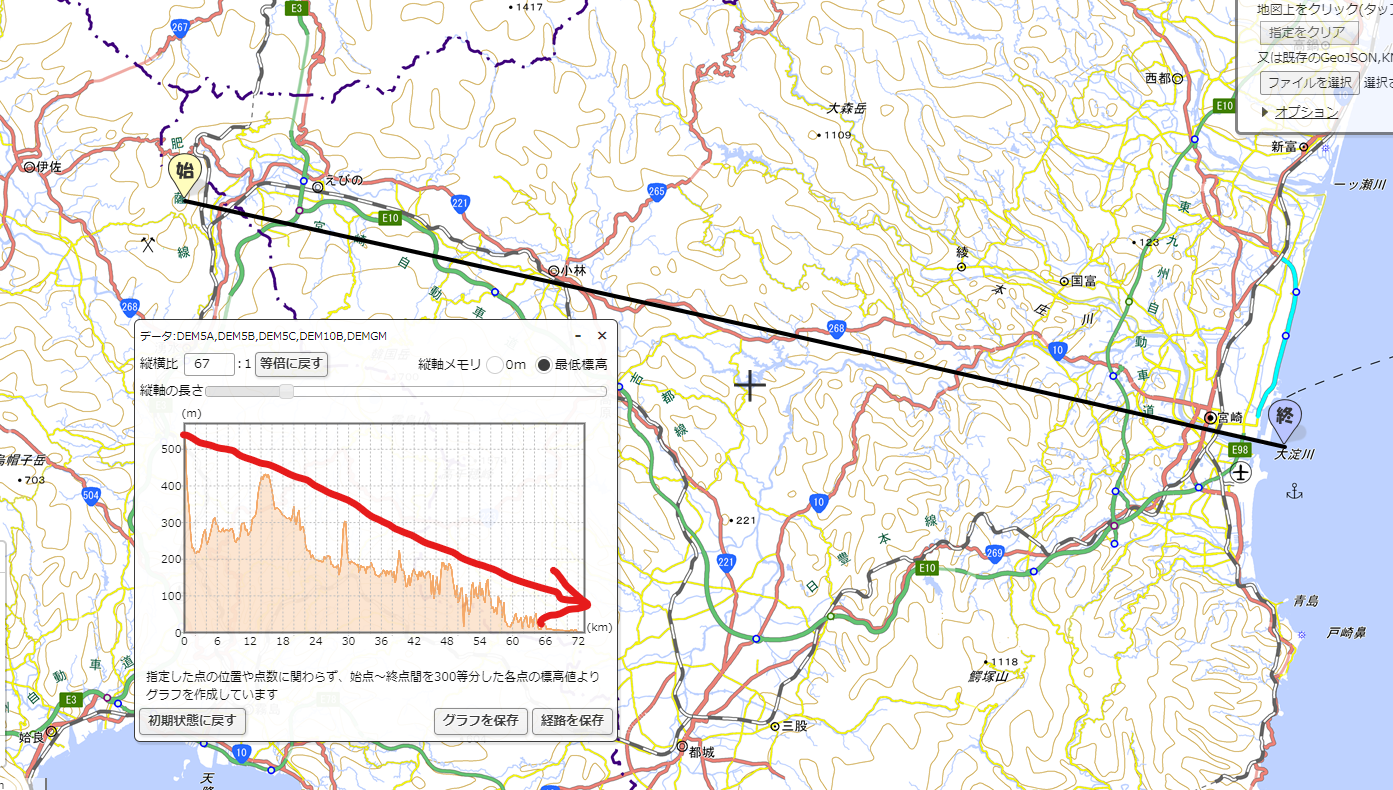Viewport: 1393px width, 790px height.
Task: Click the yellow 始 start point marker
Action: (184, 171)
